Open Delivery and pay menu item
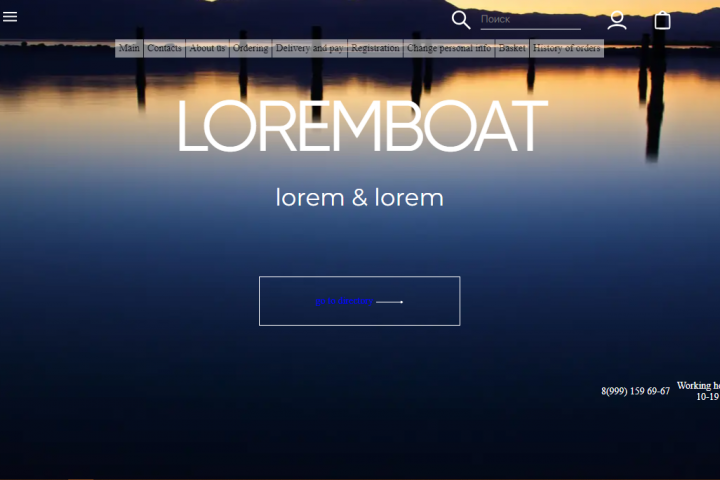720x480 pixels. 309,48
